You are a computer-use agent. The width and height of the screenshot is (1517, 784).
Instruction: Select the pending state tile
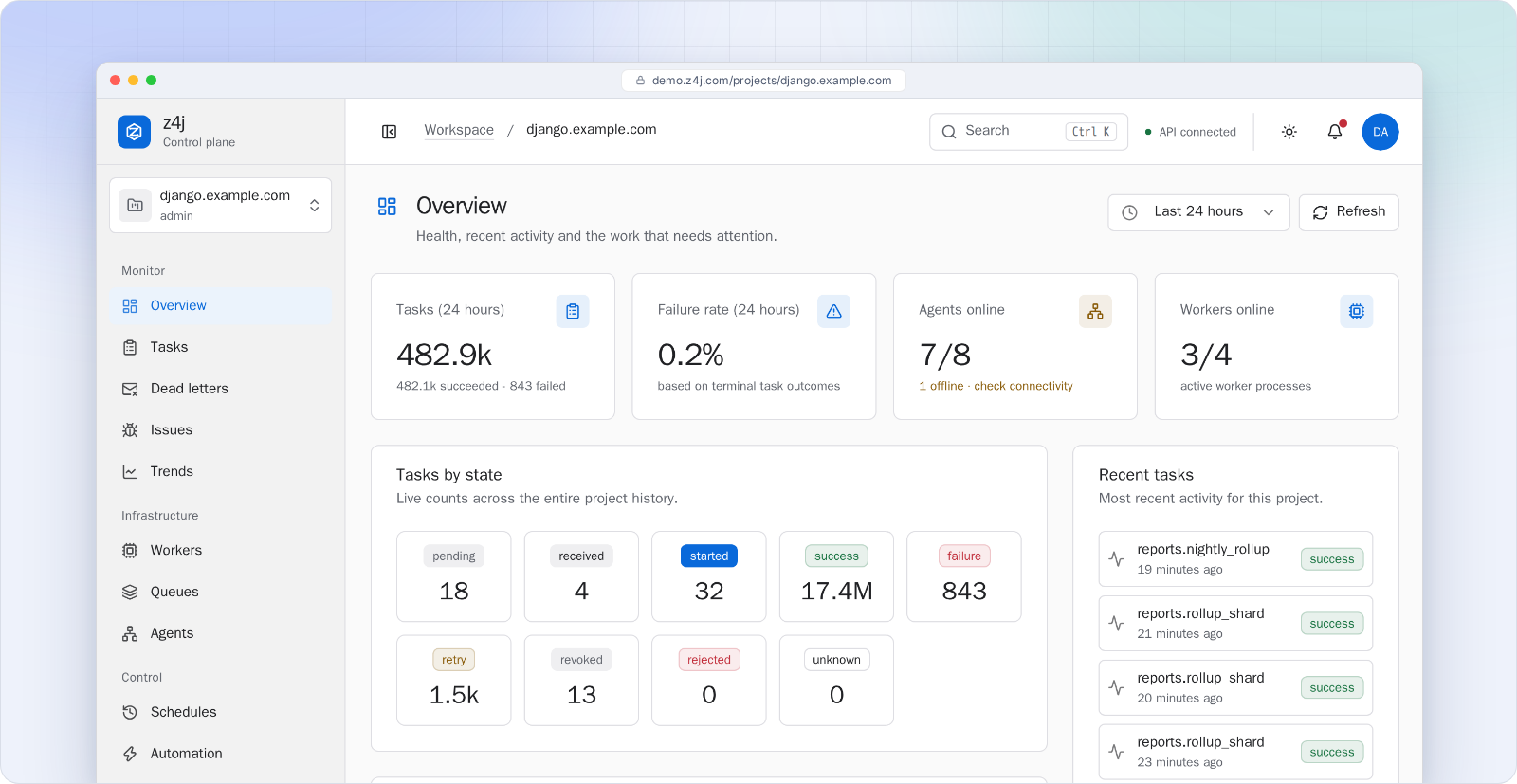point(454,576)
